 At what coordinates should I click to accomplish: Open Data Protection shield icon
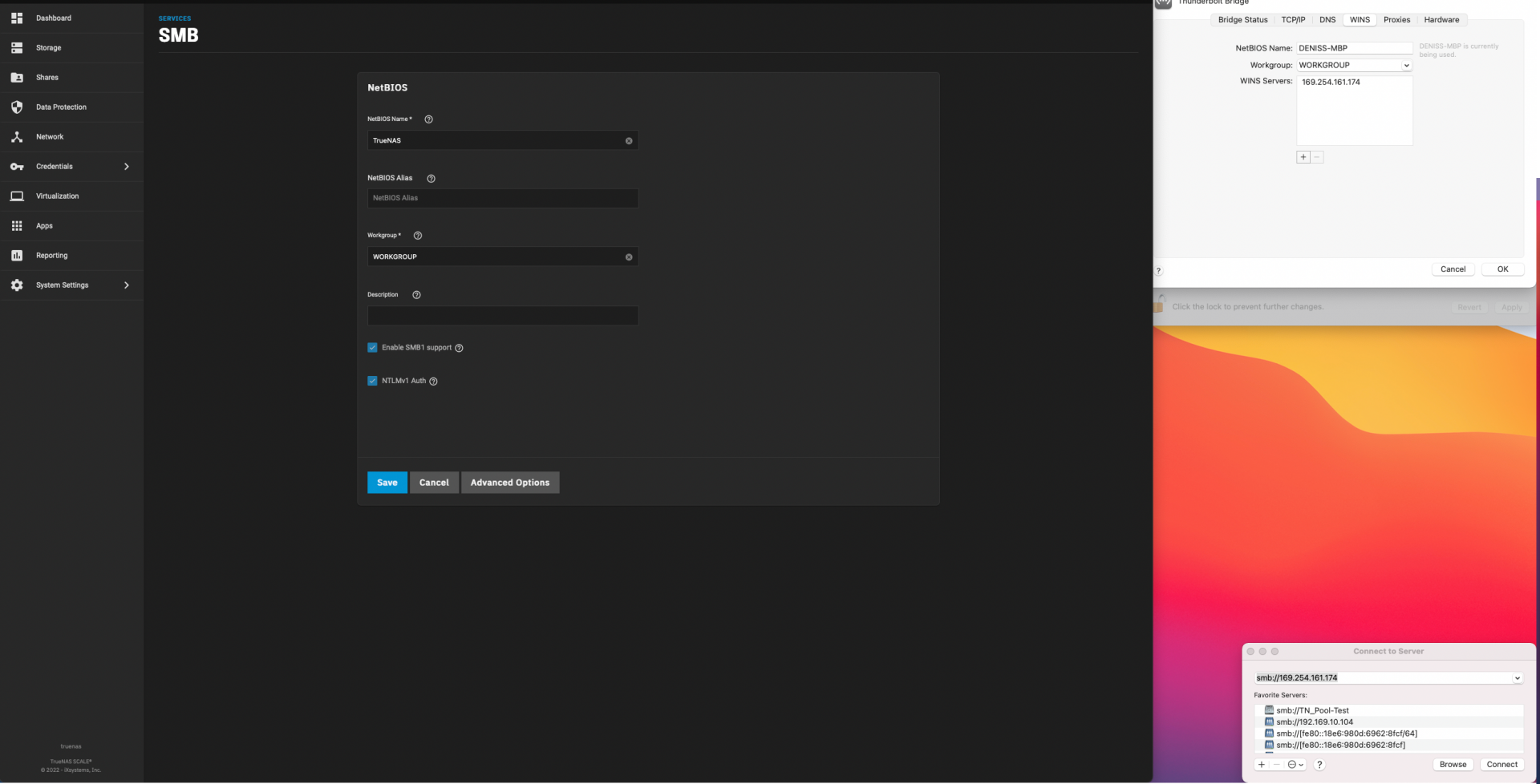pos(17,107)
